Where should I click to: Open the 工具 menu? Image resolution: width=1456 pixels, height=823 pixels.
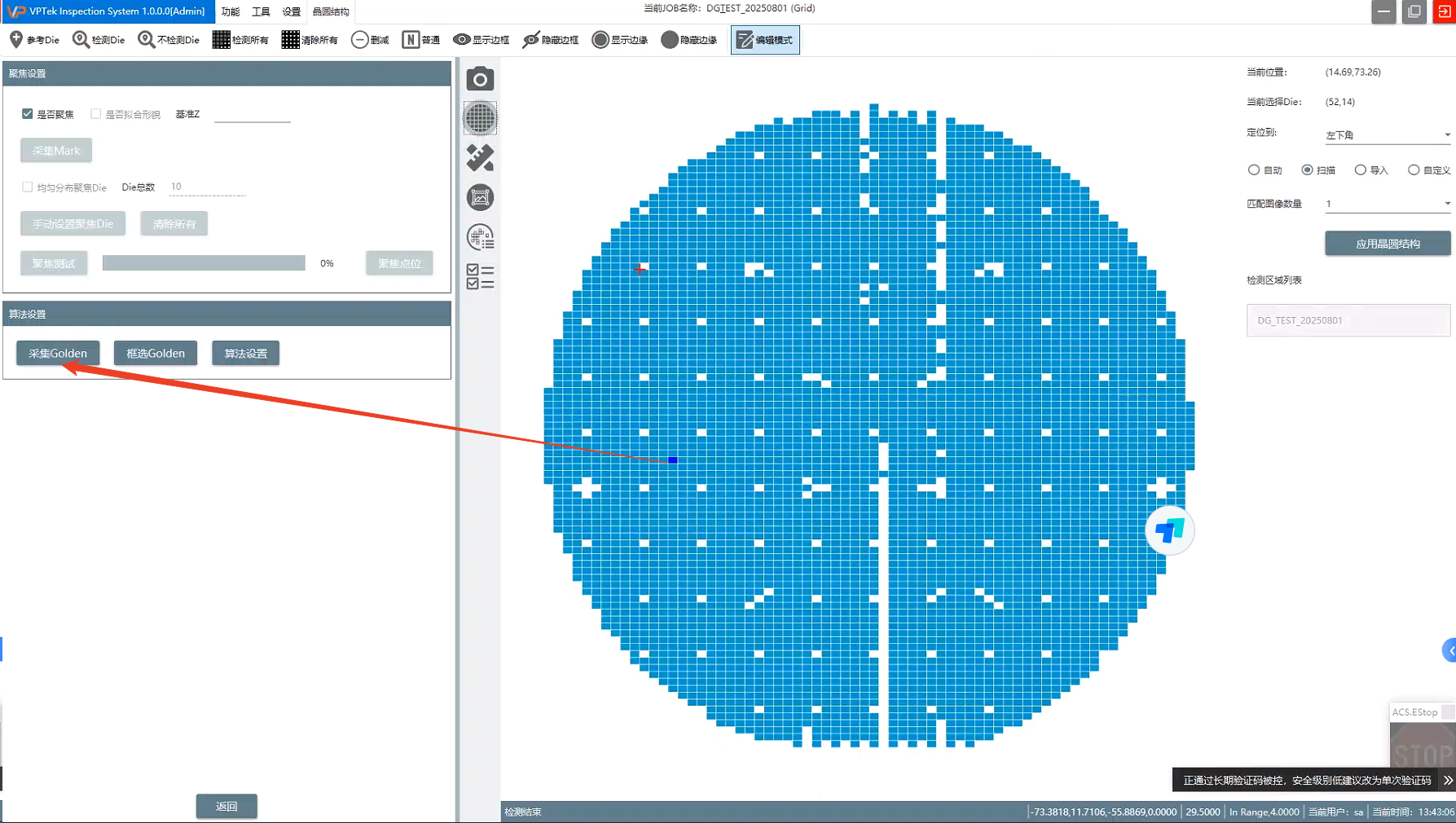(x=261, y=11)
